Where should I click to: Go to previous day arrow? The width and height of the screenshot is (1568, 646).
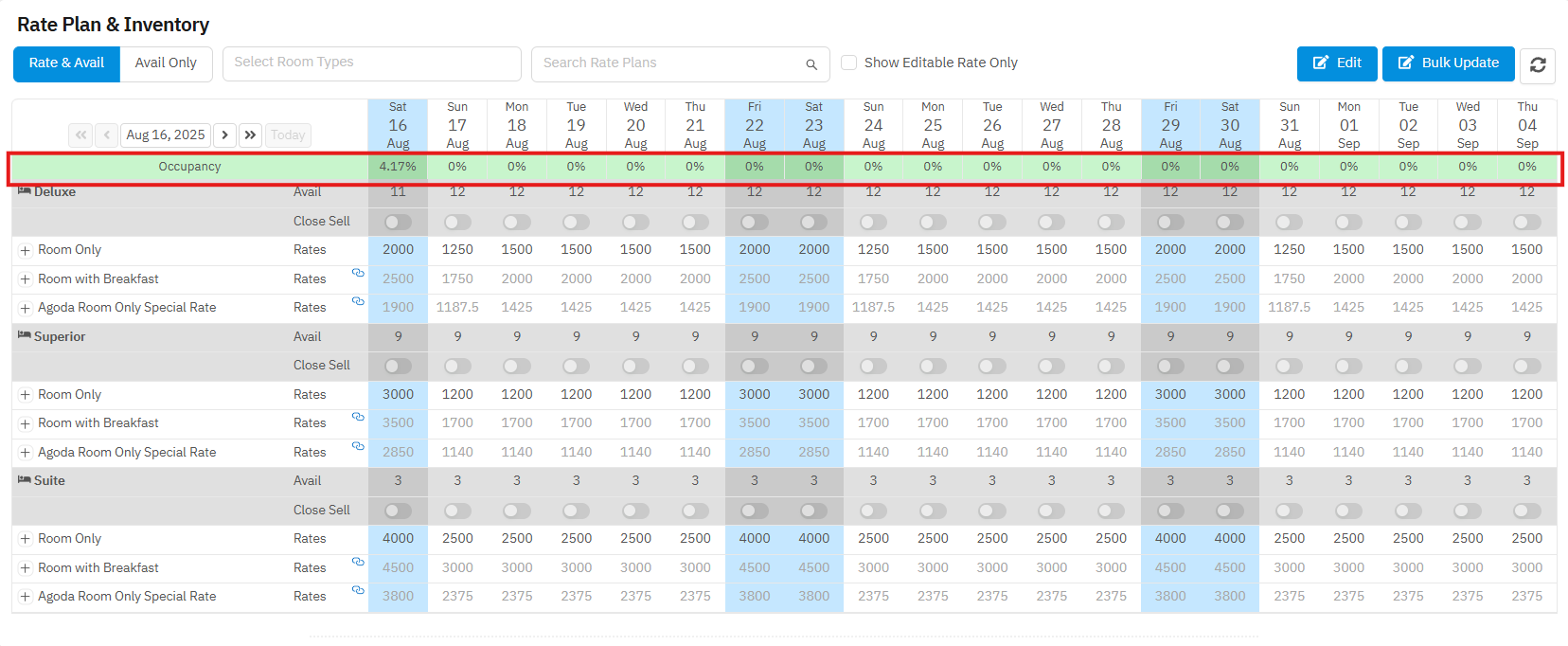107,135
